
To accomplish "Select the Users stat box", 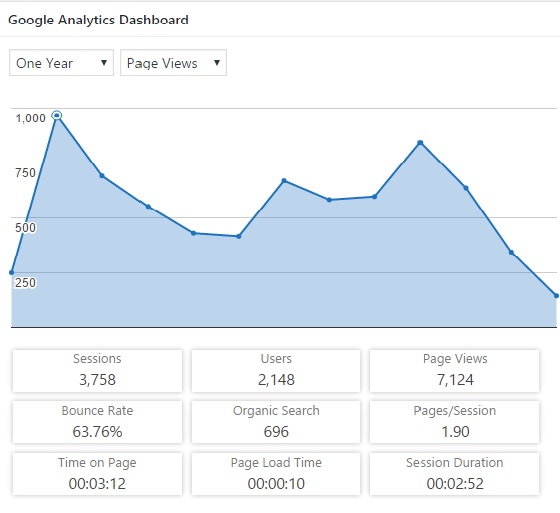I will coord(276,371).
